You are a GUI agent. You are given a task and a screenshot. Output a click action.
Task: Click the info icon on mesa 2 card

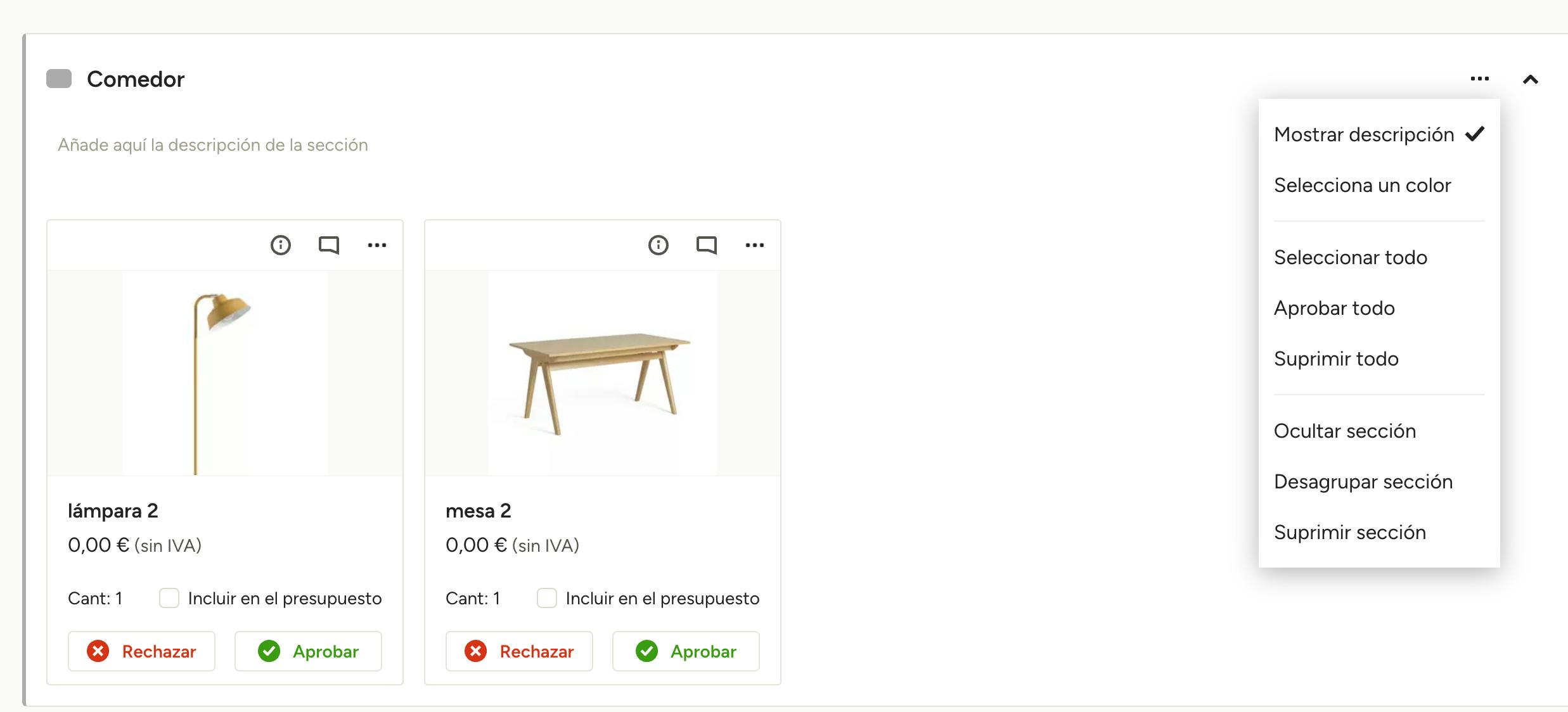[658, 245]
